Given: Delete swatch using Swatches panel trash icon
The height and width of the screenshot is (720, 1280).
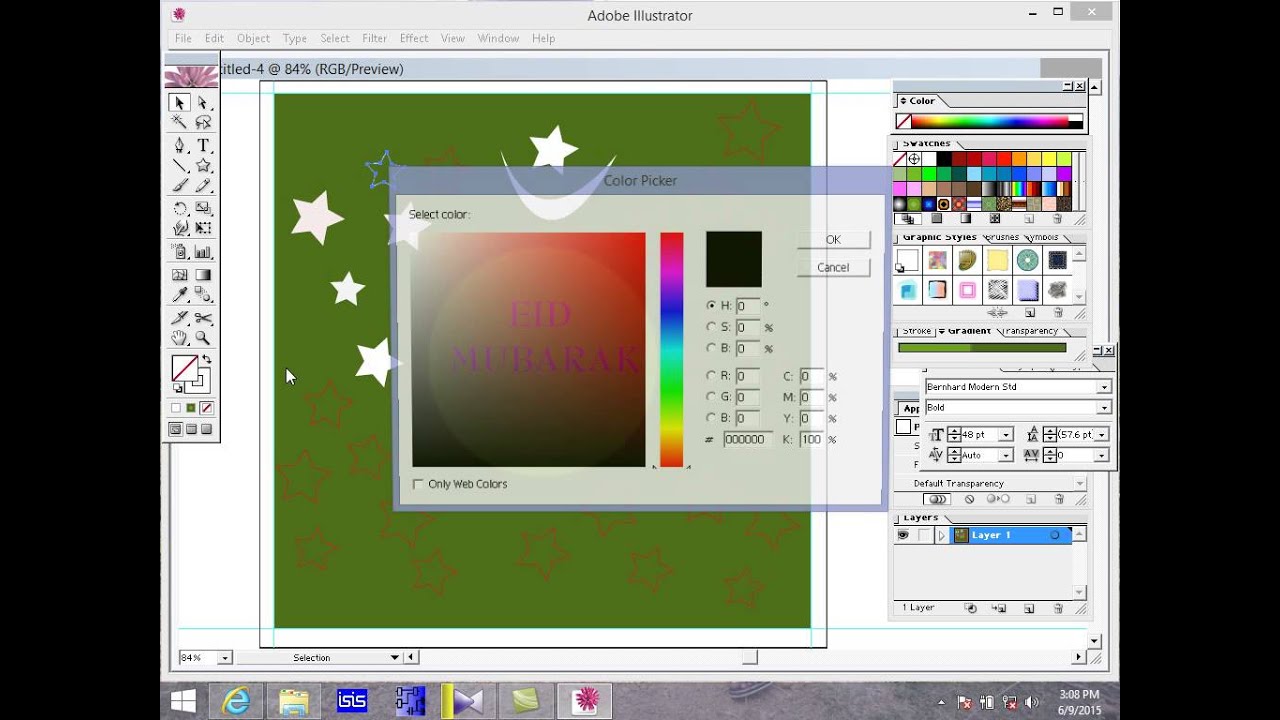Looking at the screenshot, I should (x=1058, y=219).
